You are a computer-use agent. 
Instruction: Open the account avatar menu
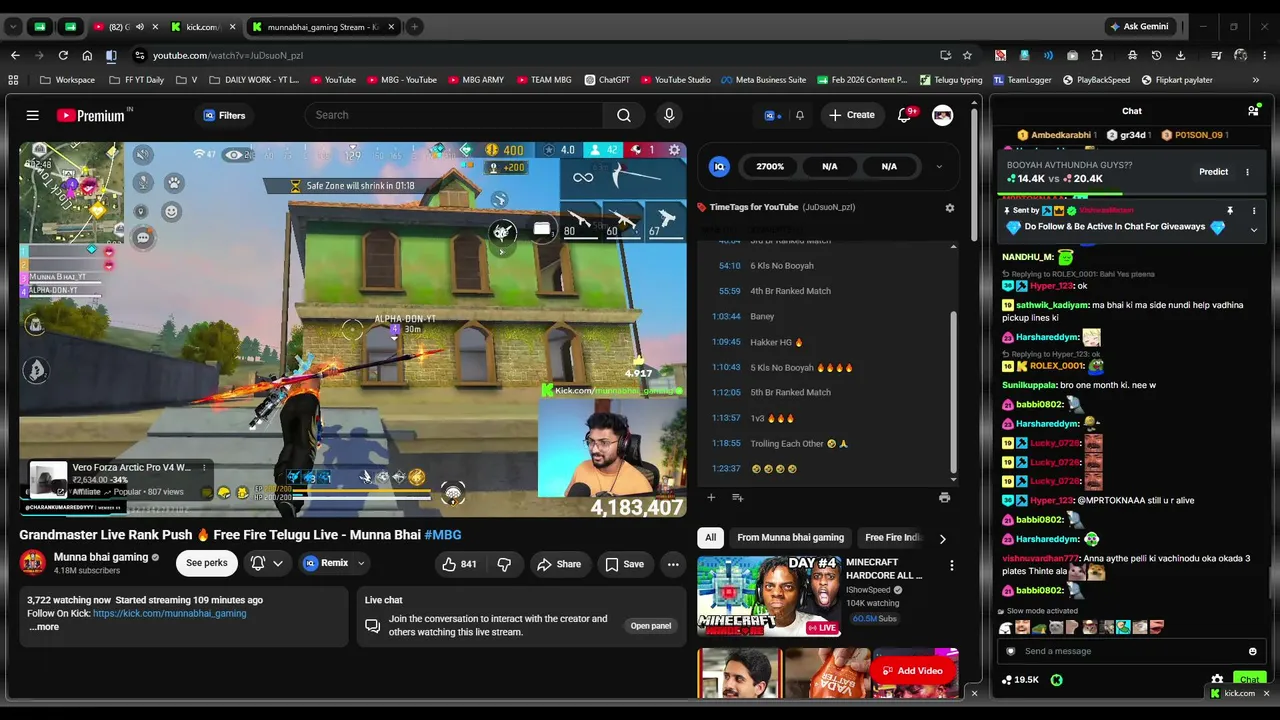(x=942, y=115)
